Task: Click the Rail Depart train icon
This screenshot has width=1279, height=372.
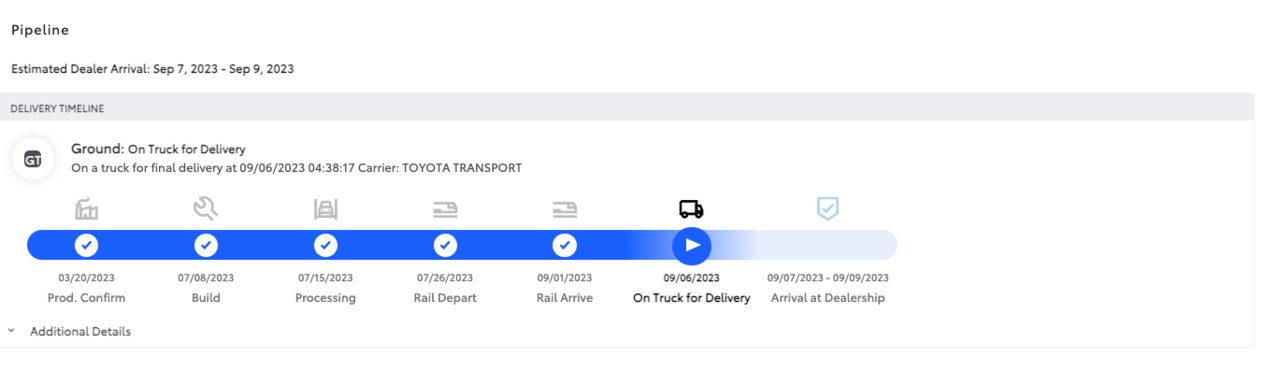Action: [445, 209]
